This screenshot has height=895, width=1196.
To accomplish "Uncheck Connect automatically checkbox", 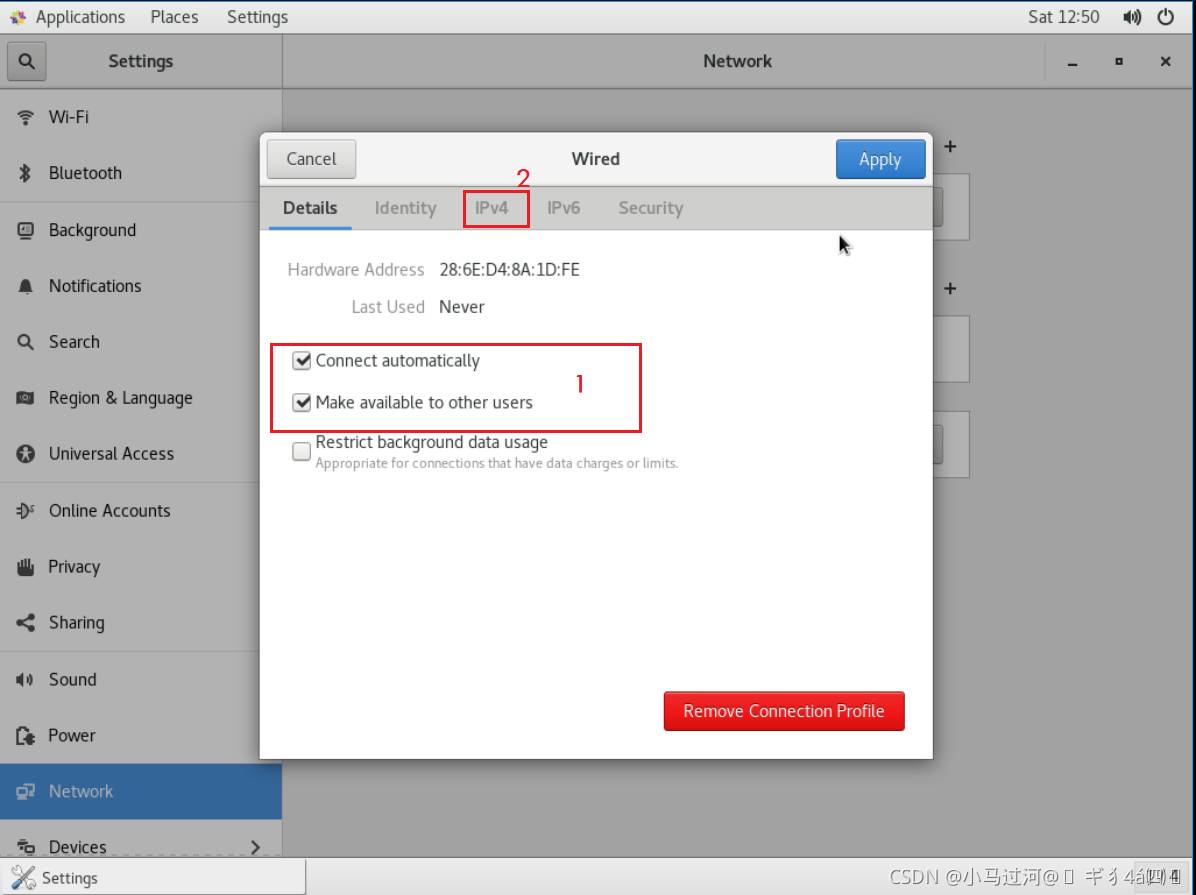I will pyautogui.click(x=301, y=361).
